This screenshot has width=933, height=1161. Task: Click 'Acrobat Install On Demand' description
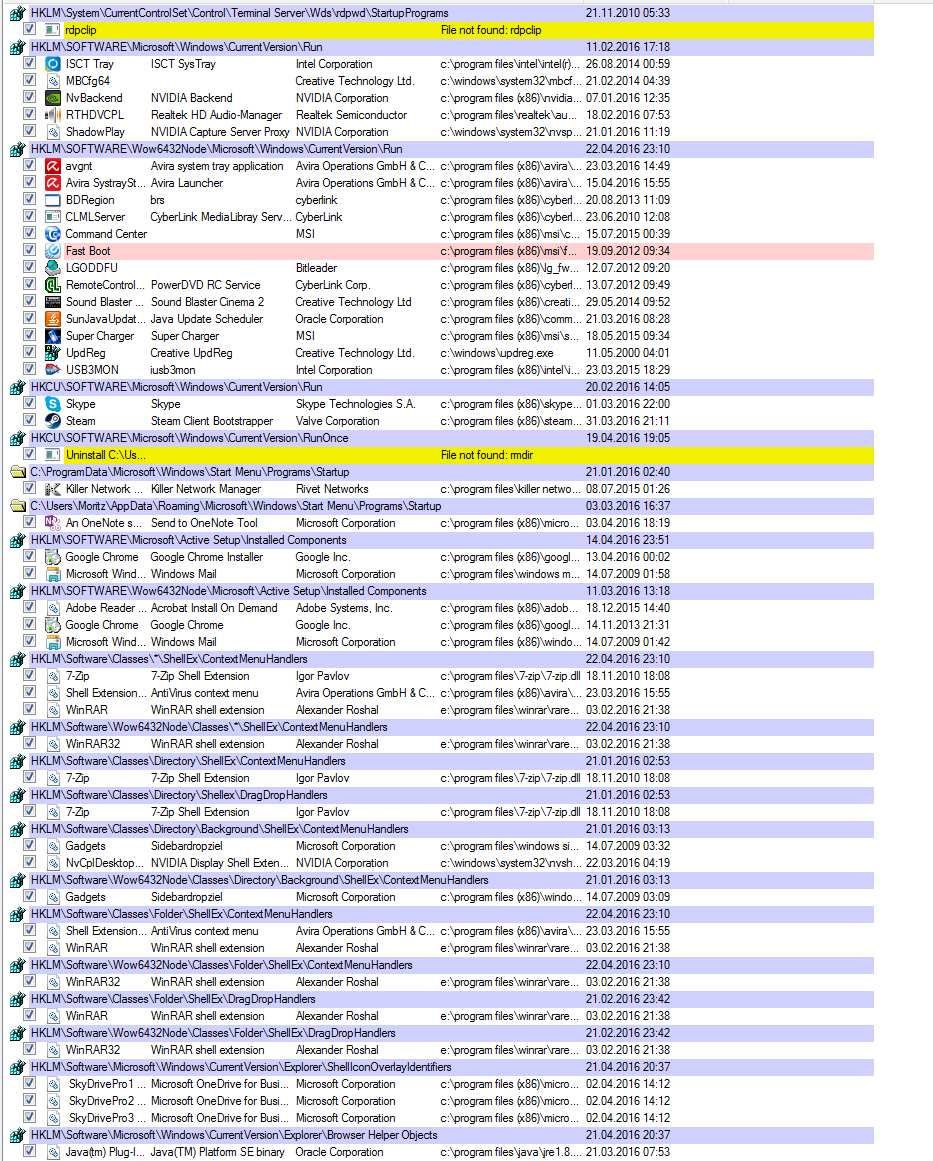214,608
